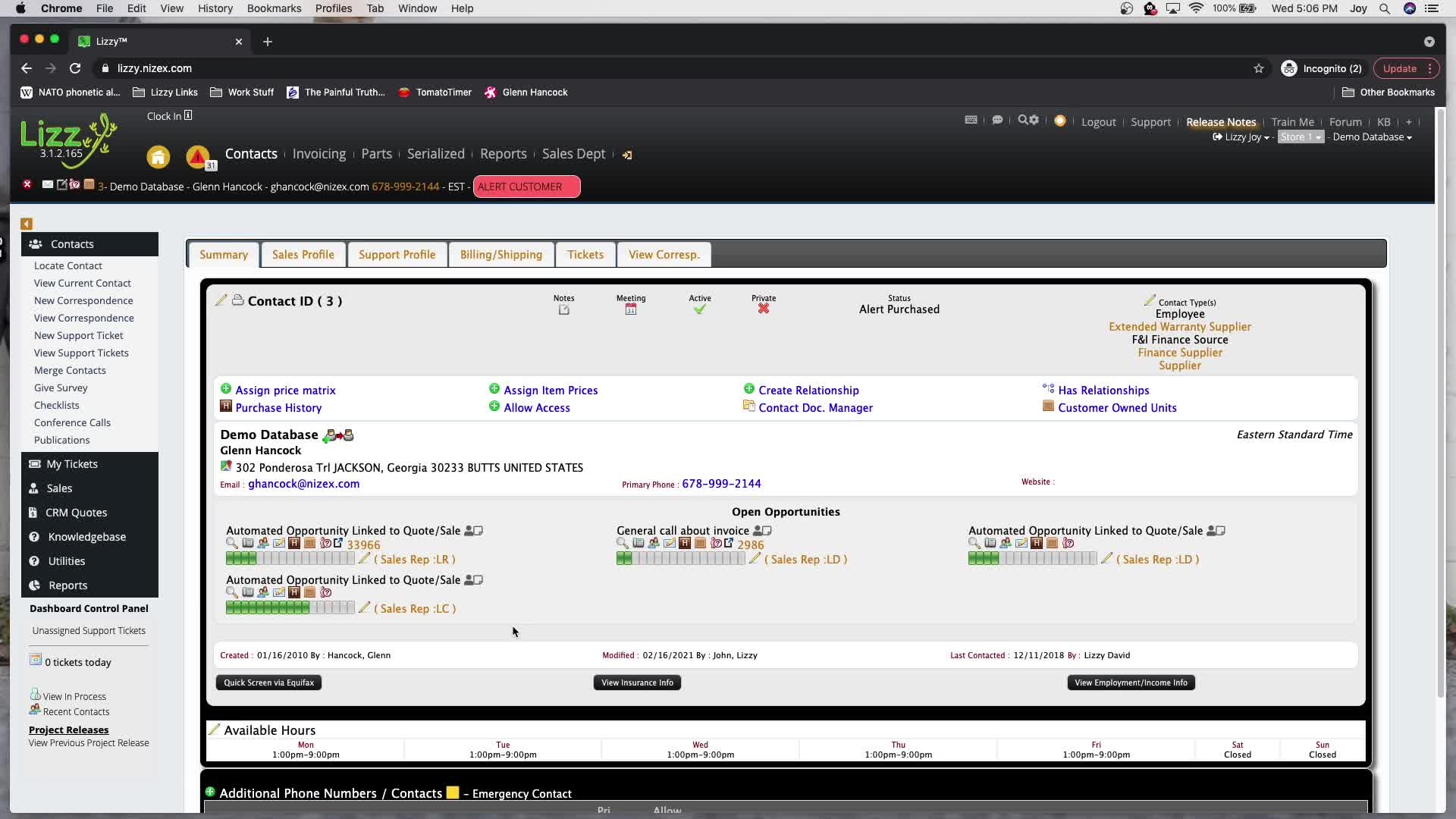
Task: Click the envelope icon in contact header
Action: (47, 184)
